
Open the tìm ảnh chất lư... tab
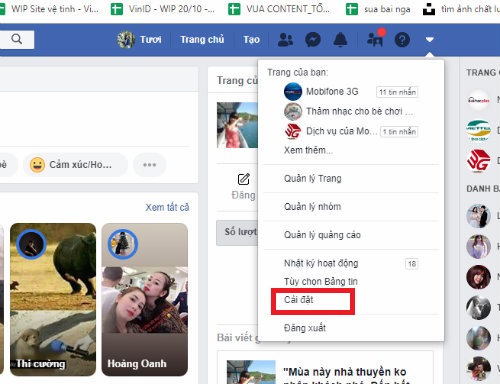coord(461,9)
